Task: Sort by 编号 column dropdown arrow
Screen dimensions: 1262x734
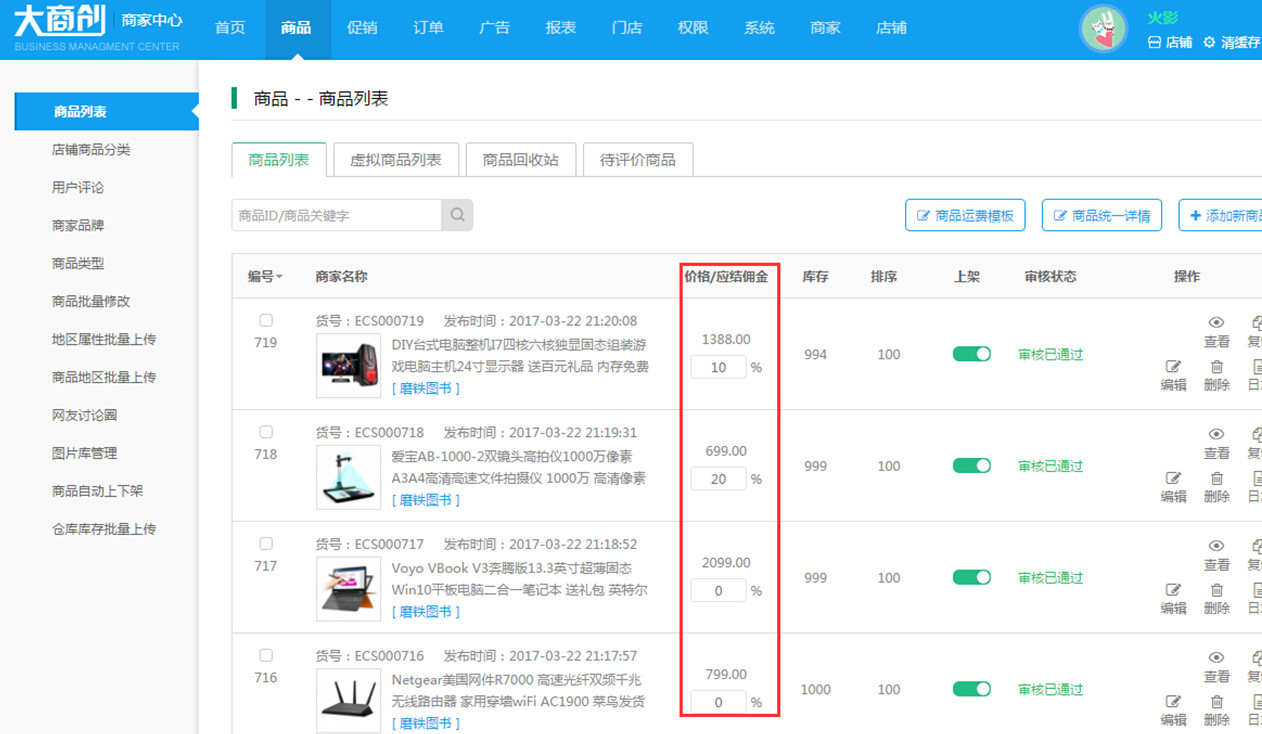Action: click(279, 277)
